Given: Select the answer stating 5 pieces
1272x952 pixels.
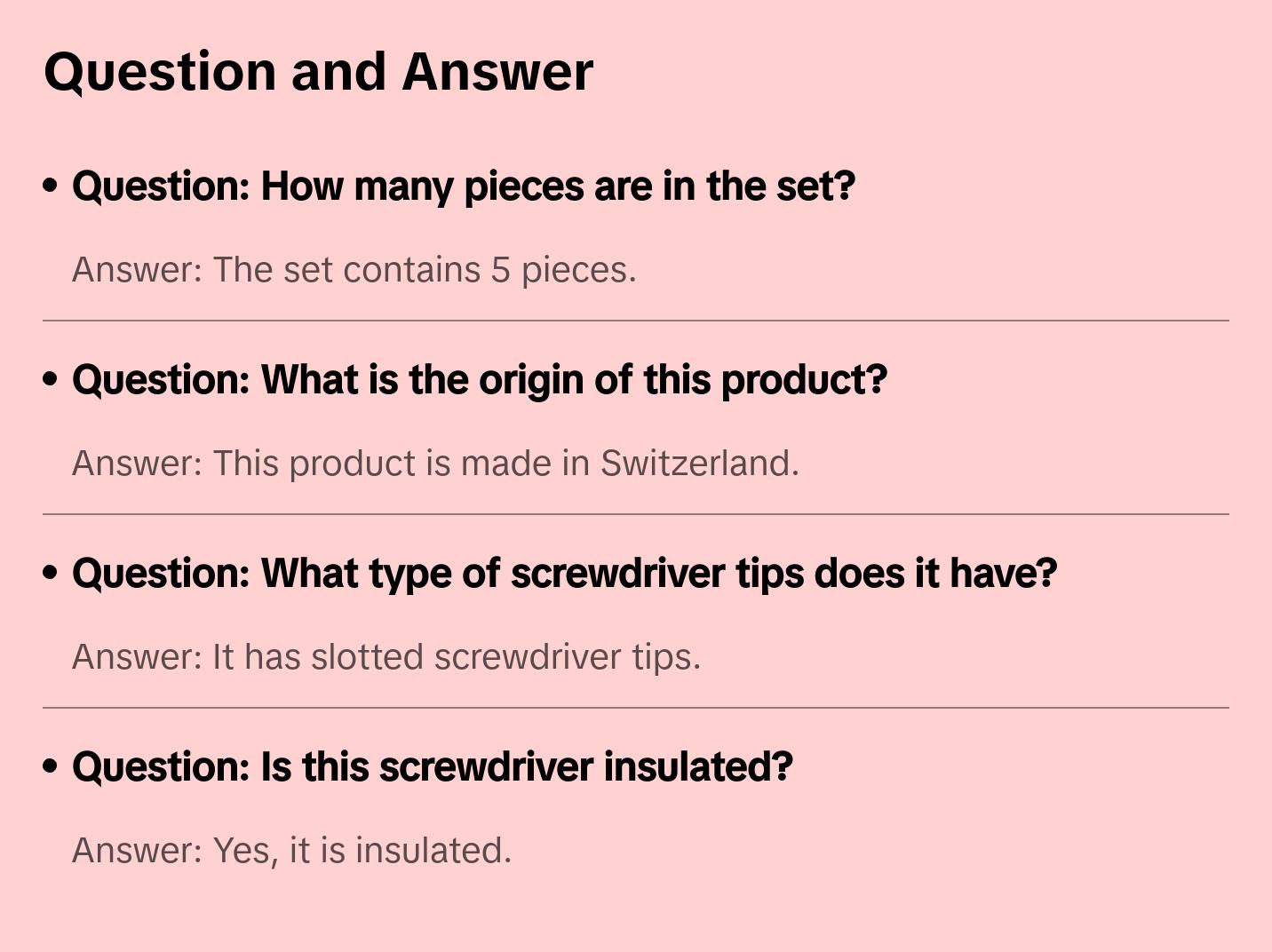Looking at the screenshot, I should tap(354, 270).
